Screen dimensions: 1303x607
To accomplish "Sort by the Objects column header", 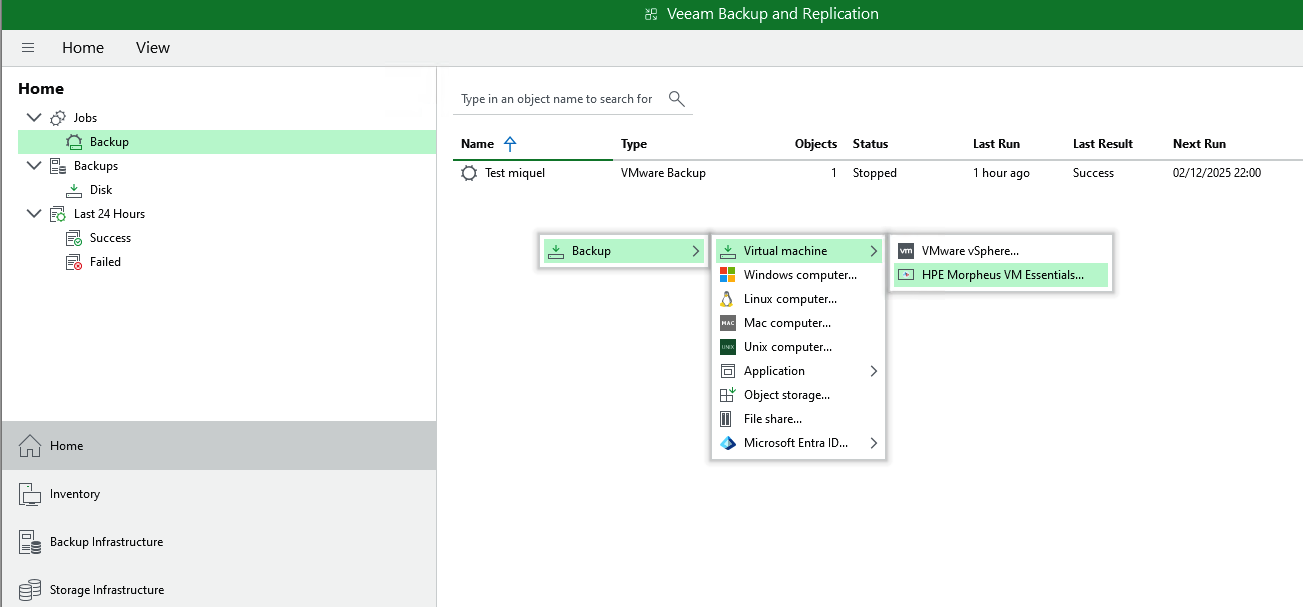I will (816, 144).
